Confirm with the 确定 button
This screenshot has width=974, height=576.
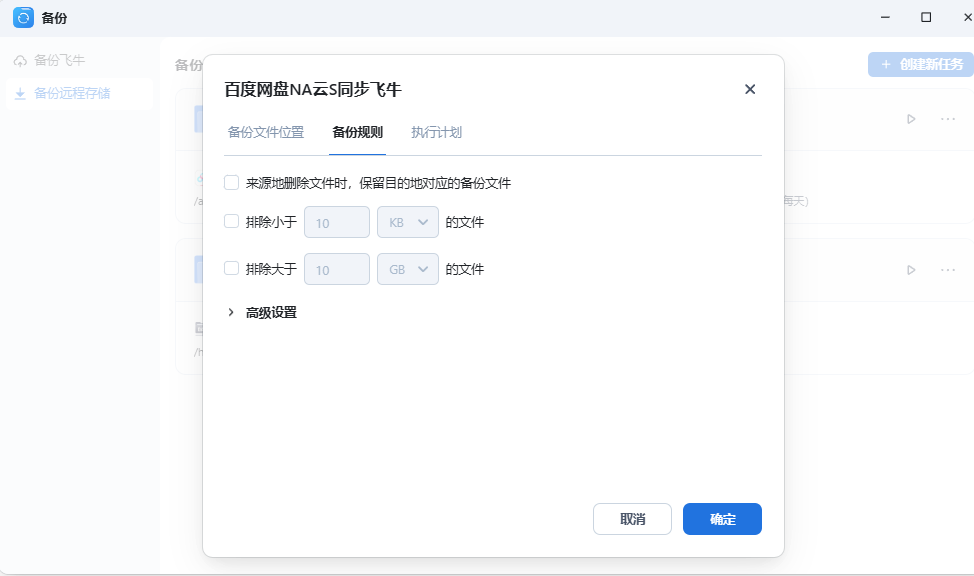pyautogui.click(x=722, y=519)
